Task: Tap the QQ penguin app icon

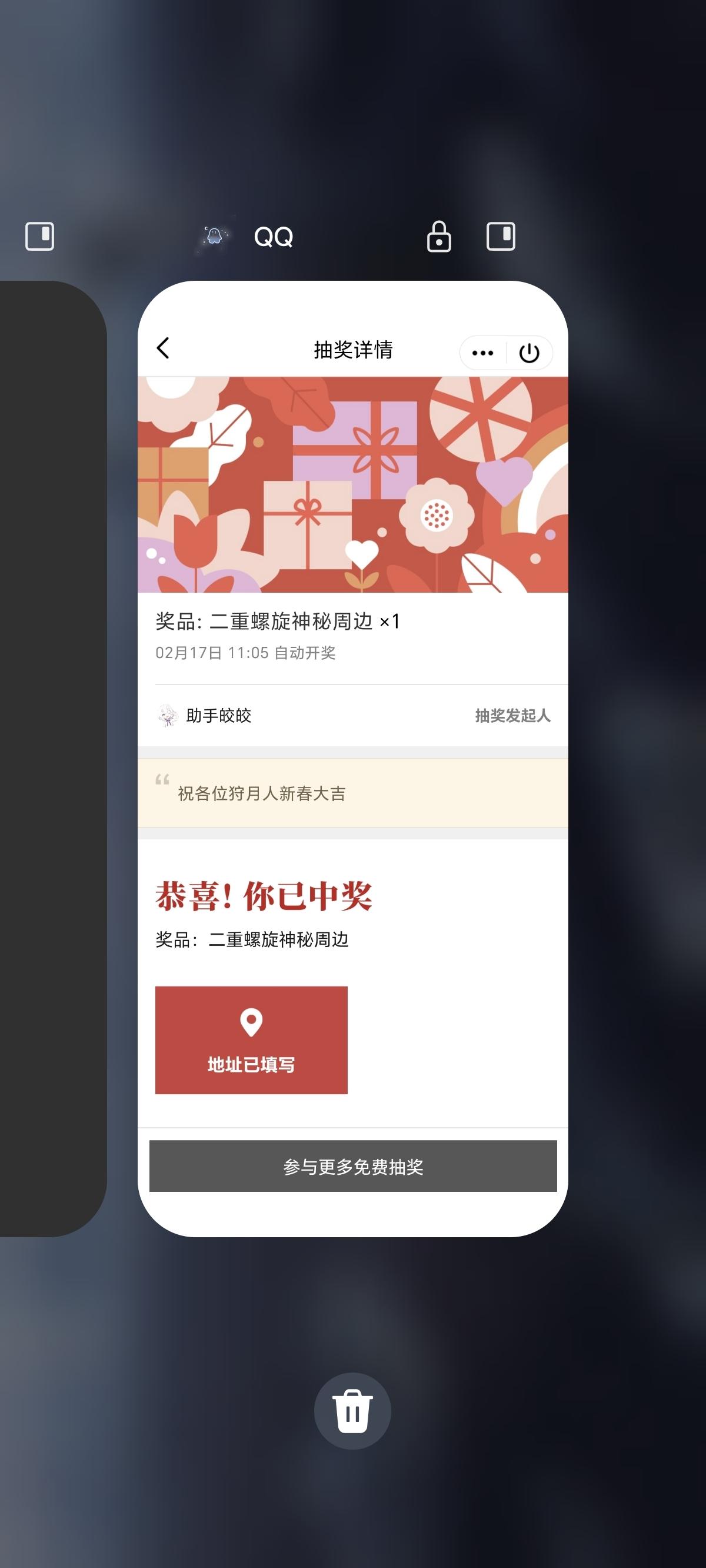Action: [x=214, y=236]
